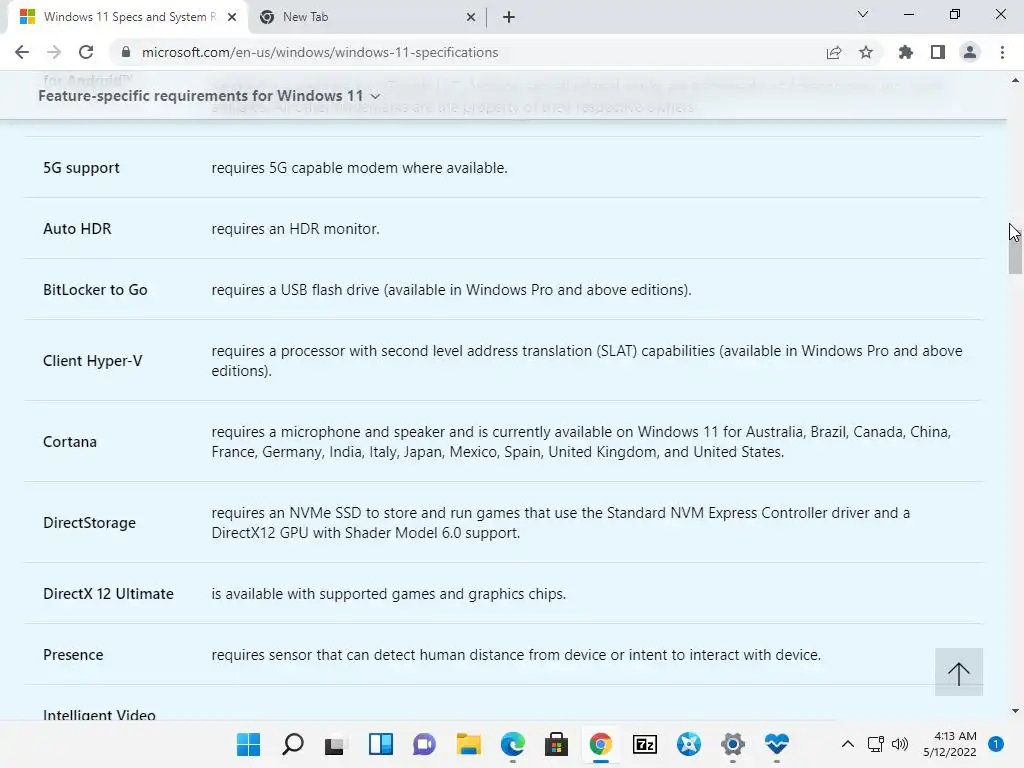Click the Client Hyper-V label
The width and height of the screenshot is (1024, 768).
tap(93, 360)
